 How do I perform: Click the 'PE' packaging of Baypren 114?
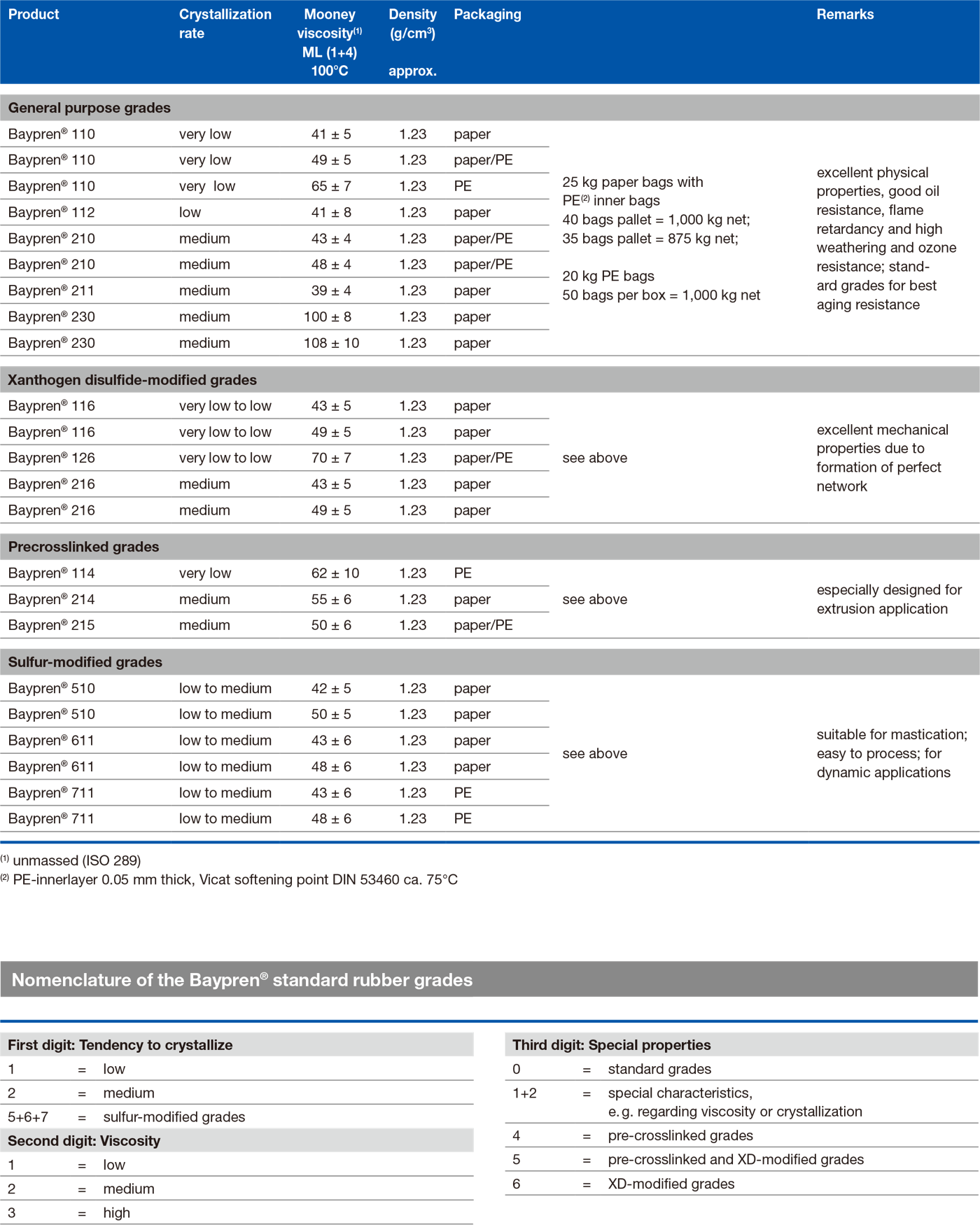click(463, 573)
